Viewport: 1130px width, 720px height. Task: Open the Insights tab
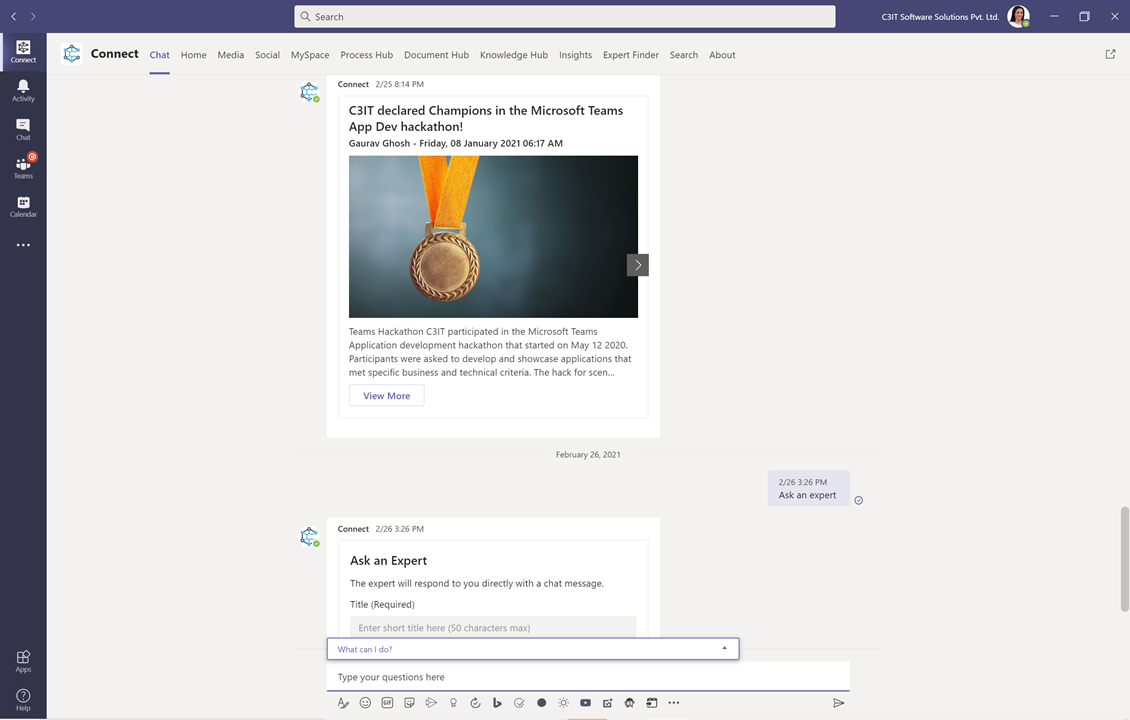point(575,55)
